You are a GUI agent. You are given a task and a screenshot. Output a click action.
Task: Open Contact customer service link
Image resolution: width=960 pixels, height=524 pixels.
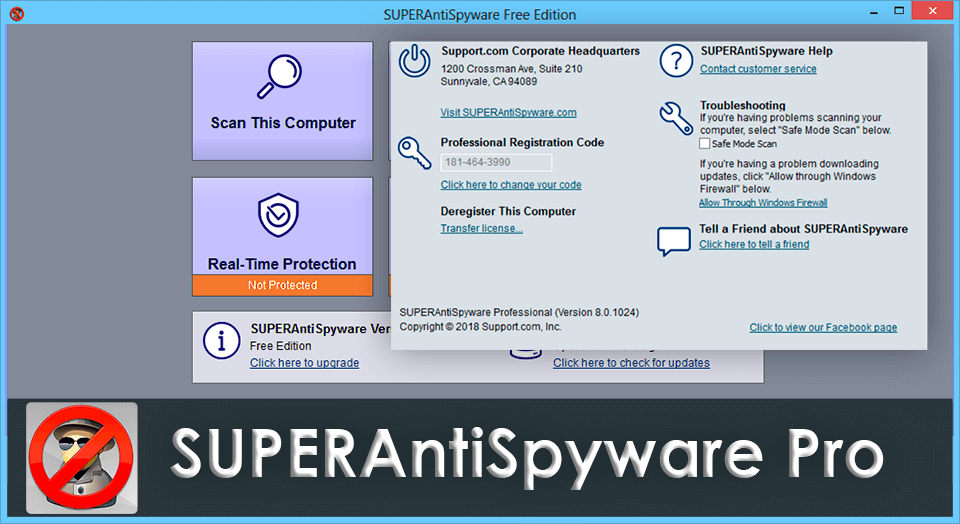click(757, 69)
